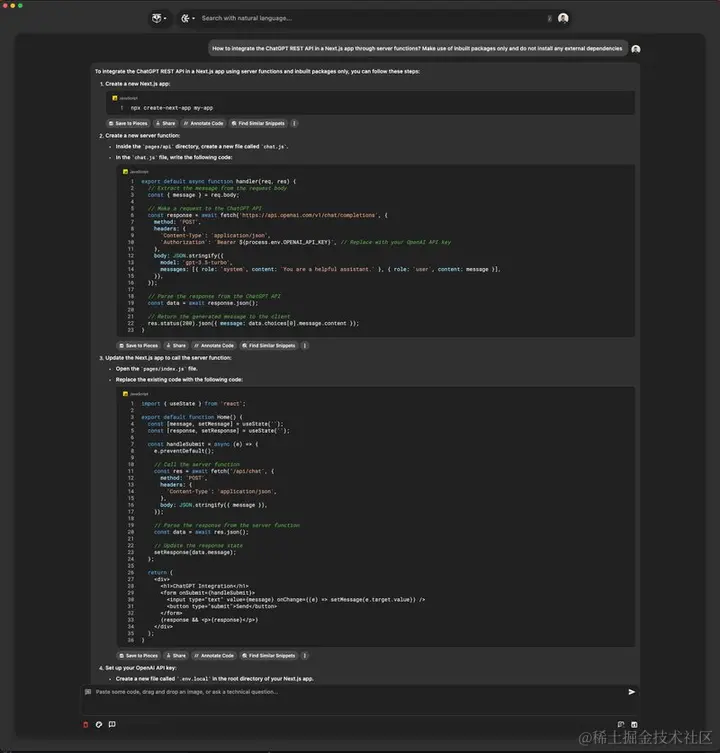Click JavaScript language badge on npx snippet
The width and height of the screenshot is (720, 753).
[125, 98]
